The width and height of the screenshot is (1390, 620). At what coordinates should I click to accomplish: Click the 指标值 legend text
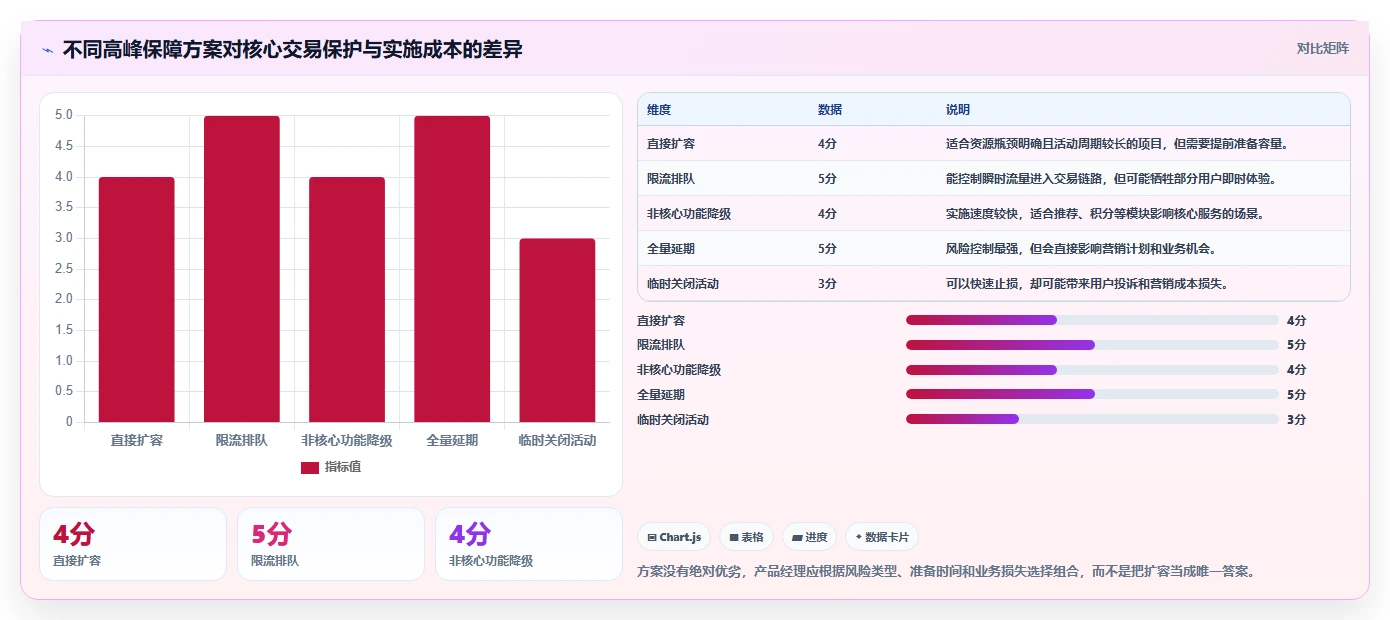click(x=343, y=467)
